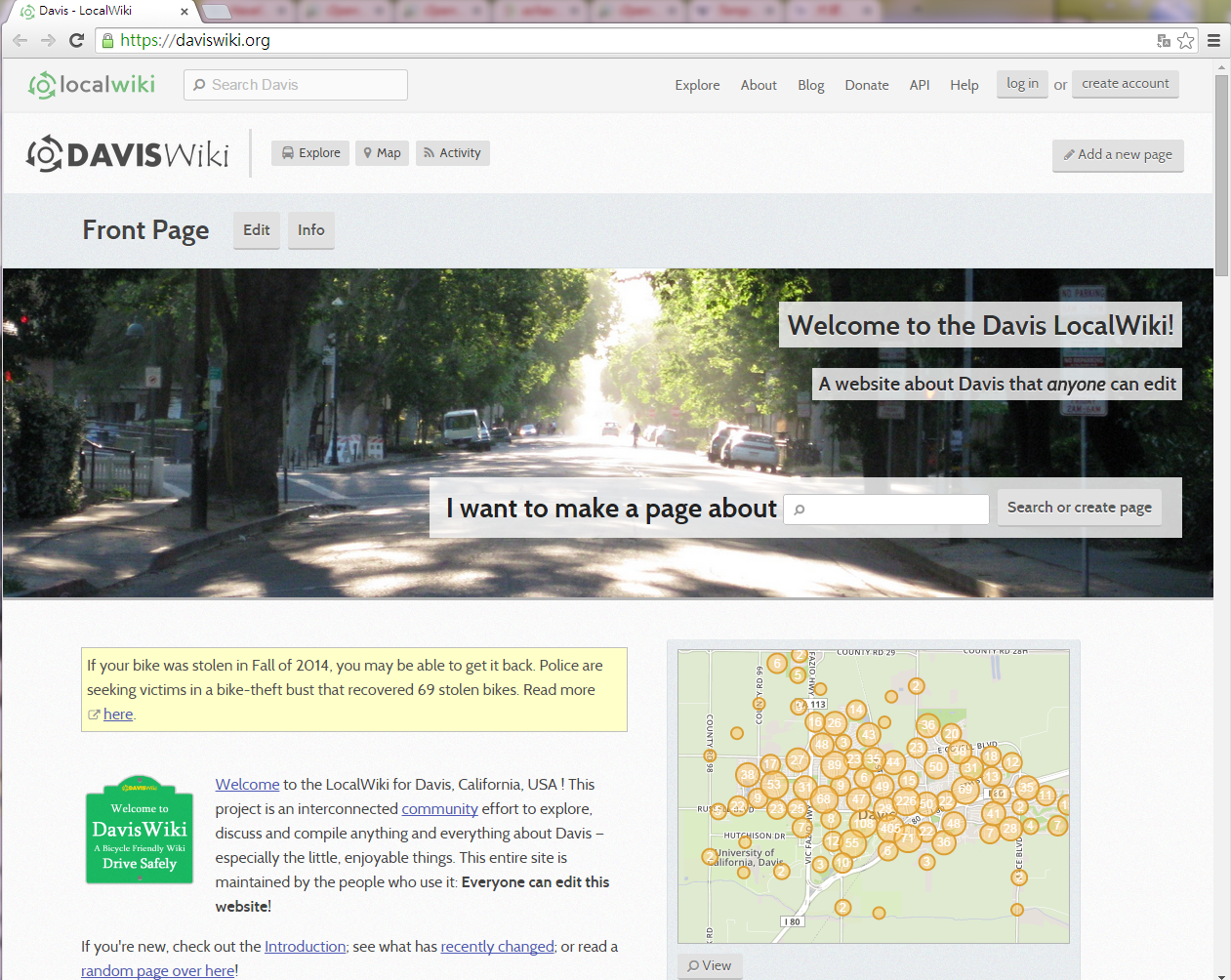Click the Davis Wiki logo

tap(127, 153)
